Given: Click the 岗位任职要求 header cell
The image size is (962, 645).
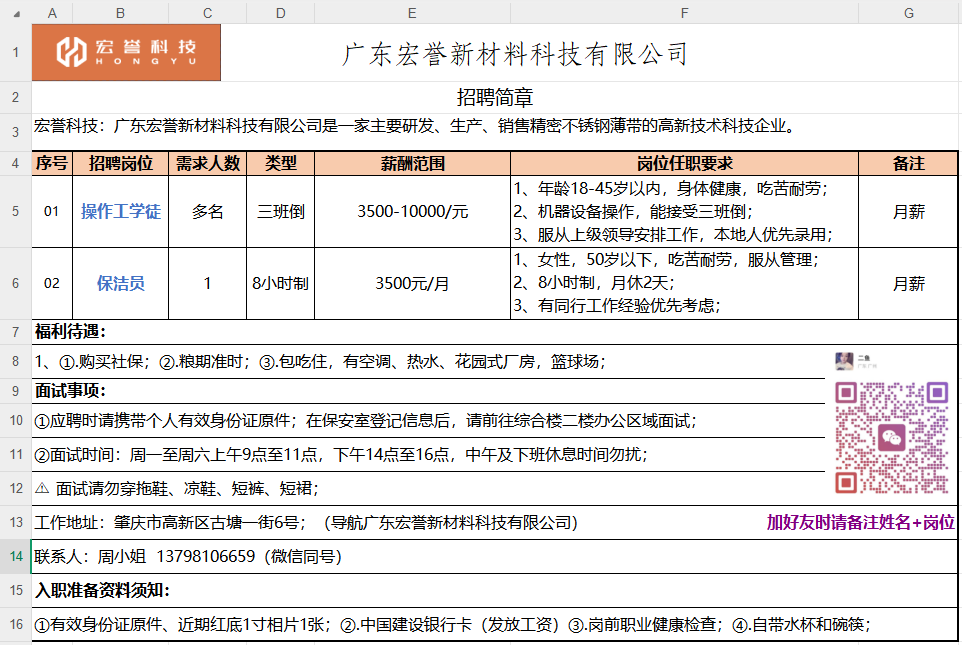Looking at the screenshot, I should click(684, 163).
